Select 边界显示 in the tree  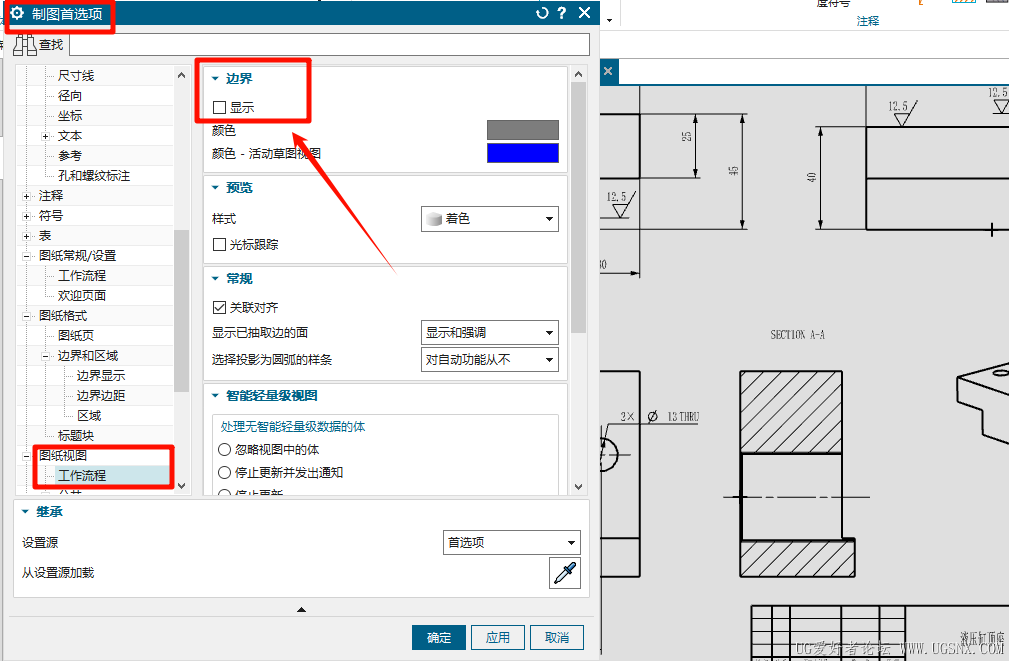tap(100, 375)
